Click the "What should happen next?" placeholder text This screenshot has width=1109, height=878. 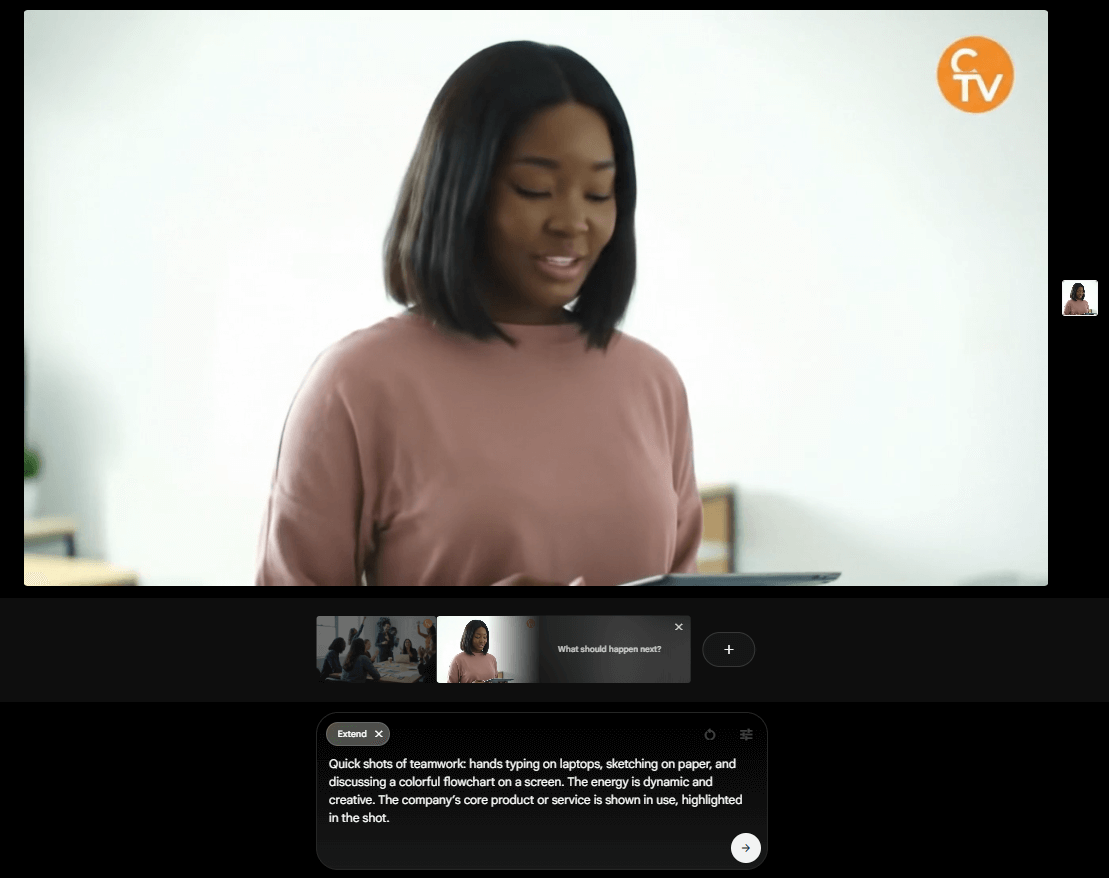point(609,649)
